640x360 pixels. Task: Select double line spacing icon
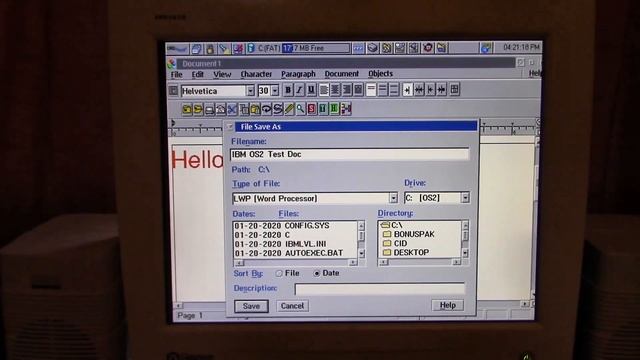394,89
